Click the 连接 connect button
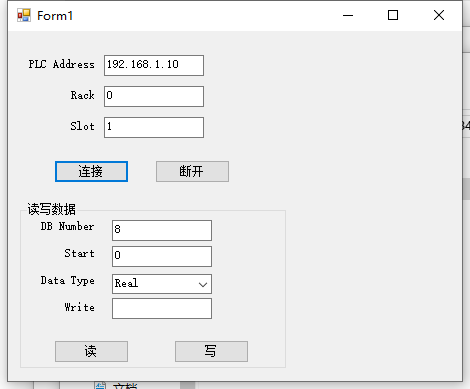Screen dimensions: 470x389 click(91, 172)
